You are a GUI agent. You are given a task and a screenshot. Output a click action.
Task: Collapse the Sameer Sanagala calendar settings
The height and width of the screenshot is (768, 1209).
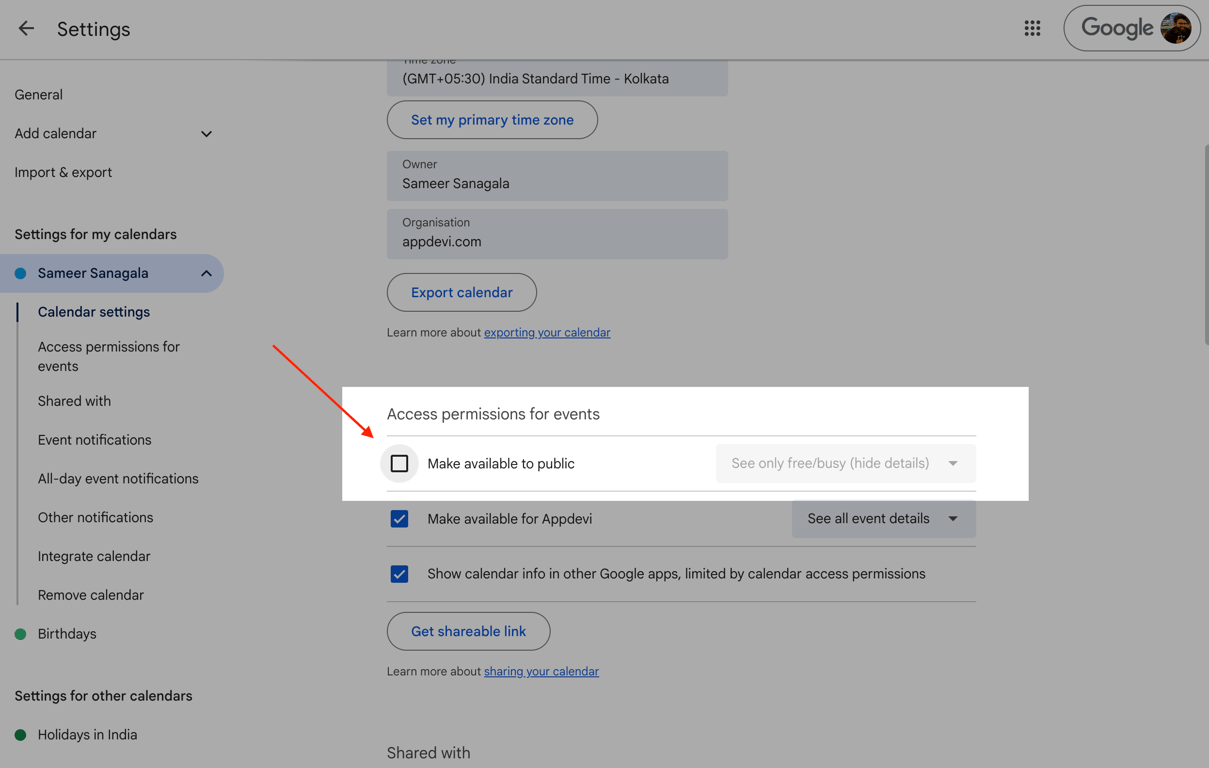coord(206,273)
